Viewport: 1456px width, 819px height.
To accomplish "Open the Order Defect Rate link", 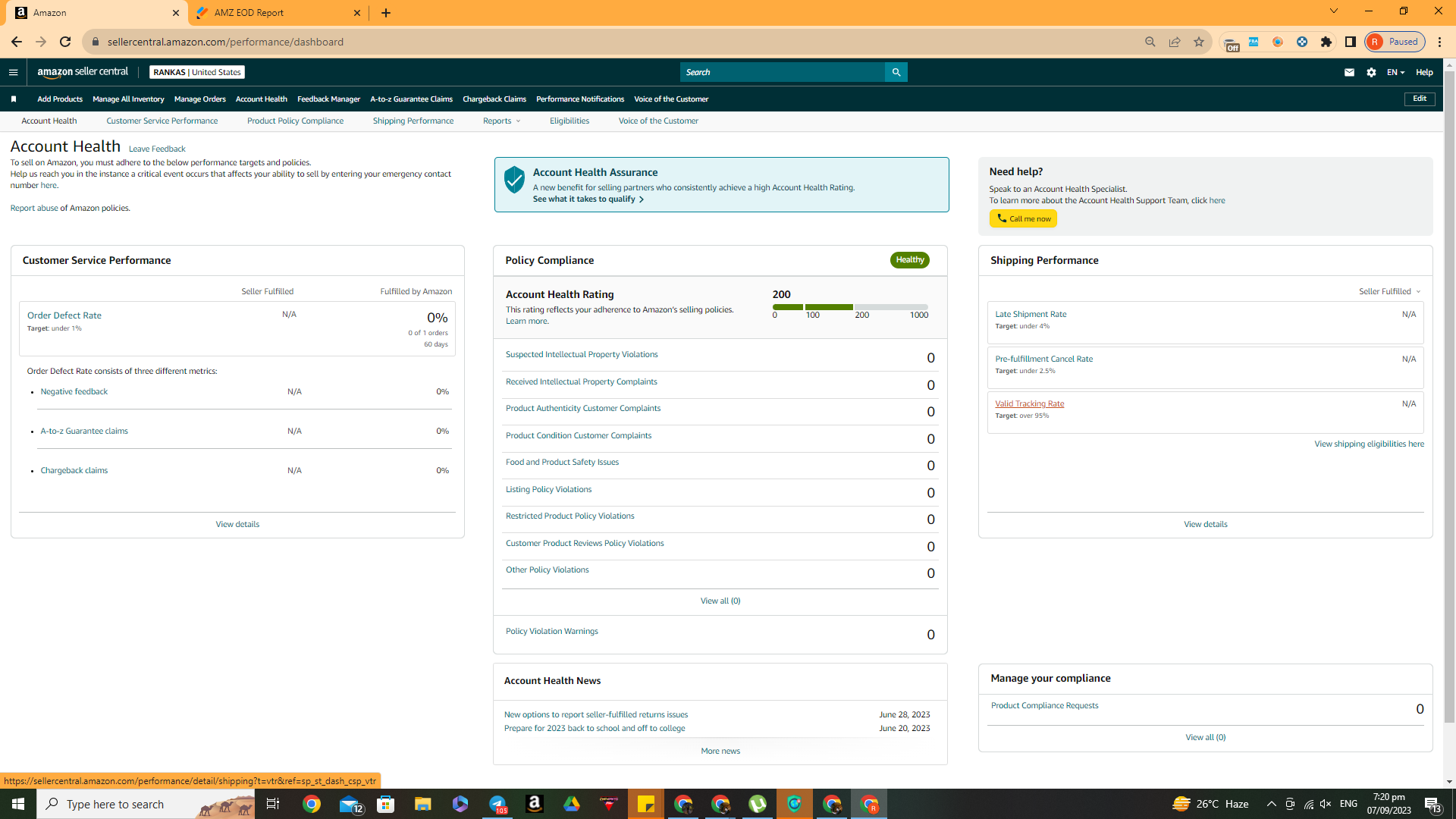I will click(64, 315).
